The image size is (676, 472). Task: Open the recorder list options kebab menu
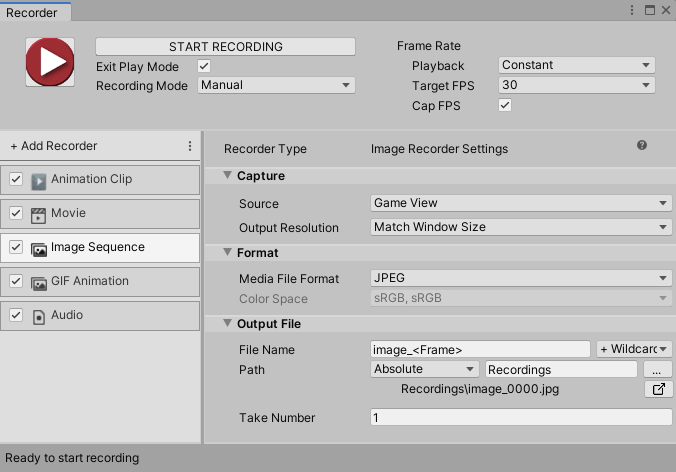(x=190, y=146)
